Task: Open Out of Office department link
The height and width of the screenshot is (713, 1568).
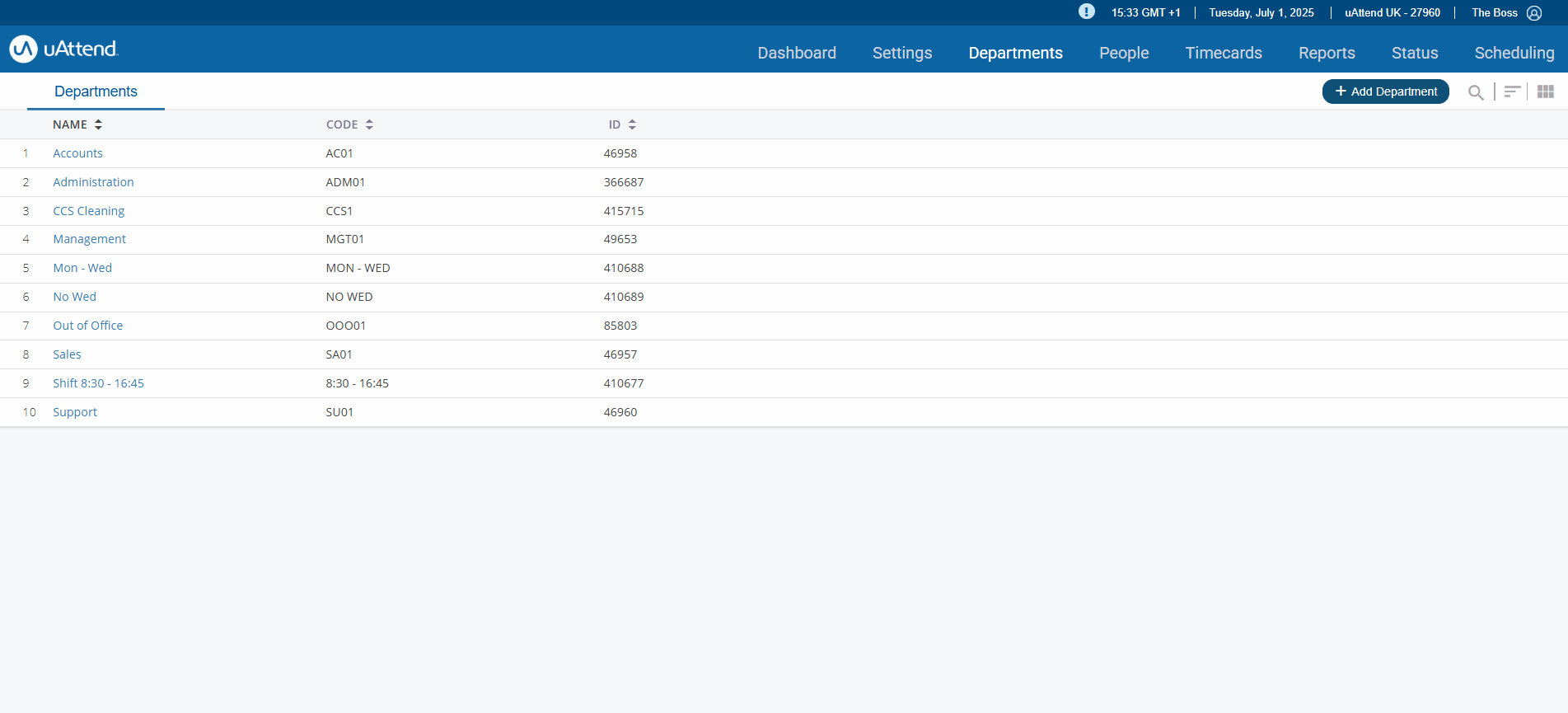Action: pos(87,326)
